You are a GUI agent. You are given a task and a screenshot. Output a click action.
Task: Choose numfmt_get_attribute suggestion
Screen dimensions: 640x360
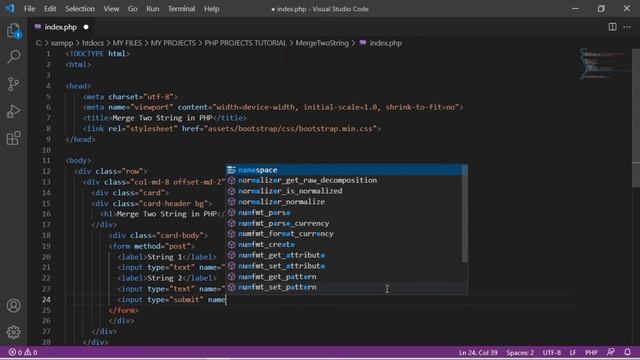coord(347,255)
